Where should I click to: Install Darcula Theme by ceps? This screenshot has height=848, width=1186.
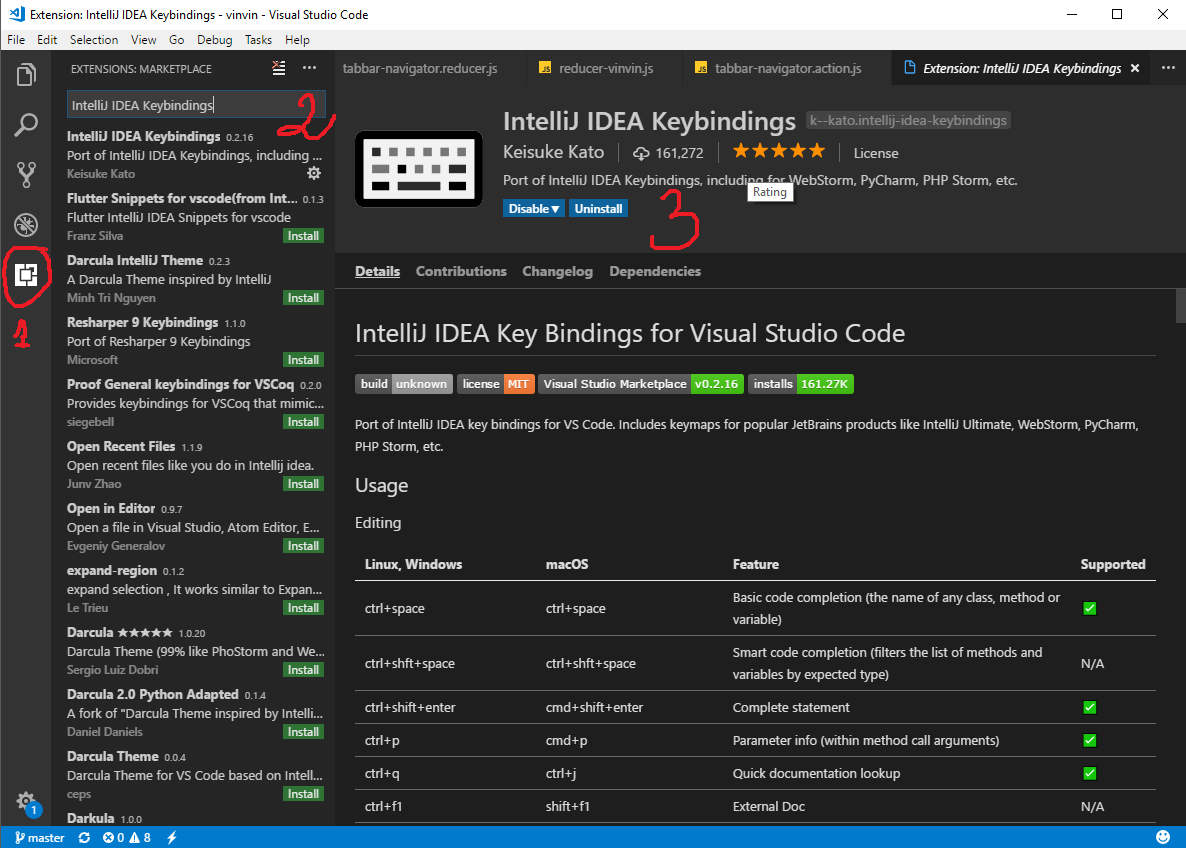click(303, 794)
